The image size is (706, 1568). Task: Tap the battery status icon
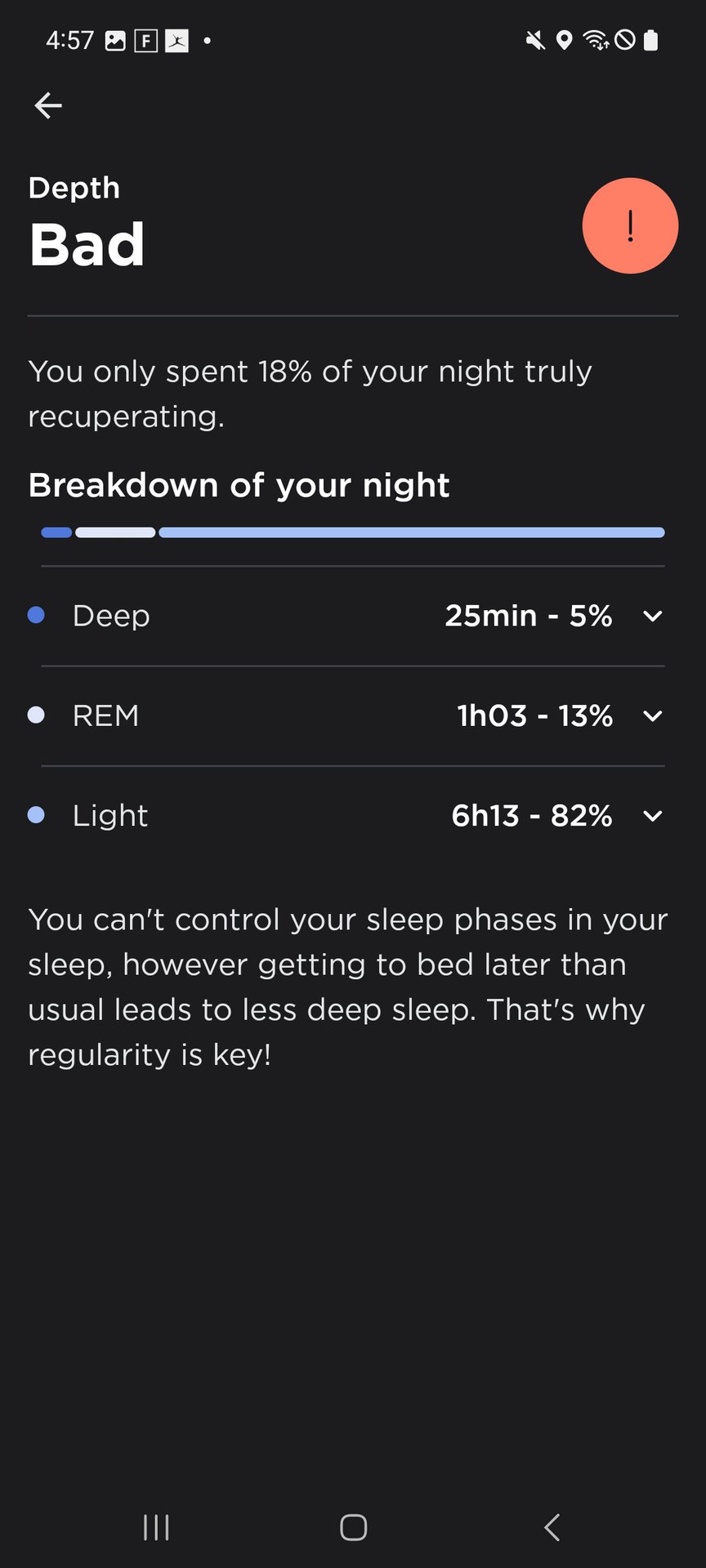point(651,40)
